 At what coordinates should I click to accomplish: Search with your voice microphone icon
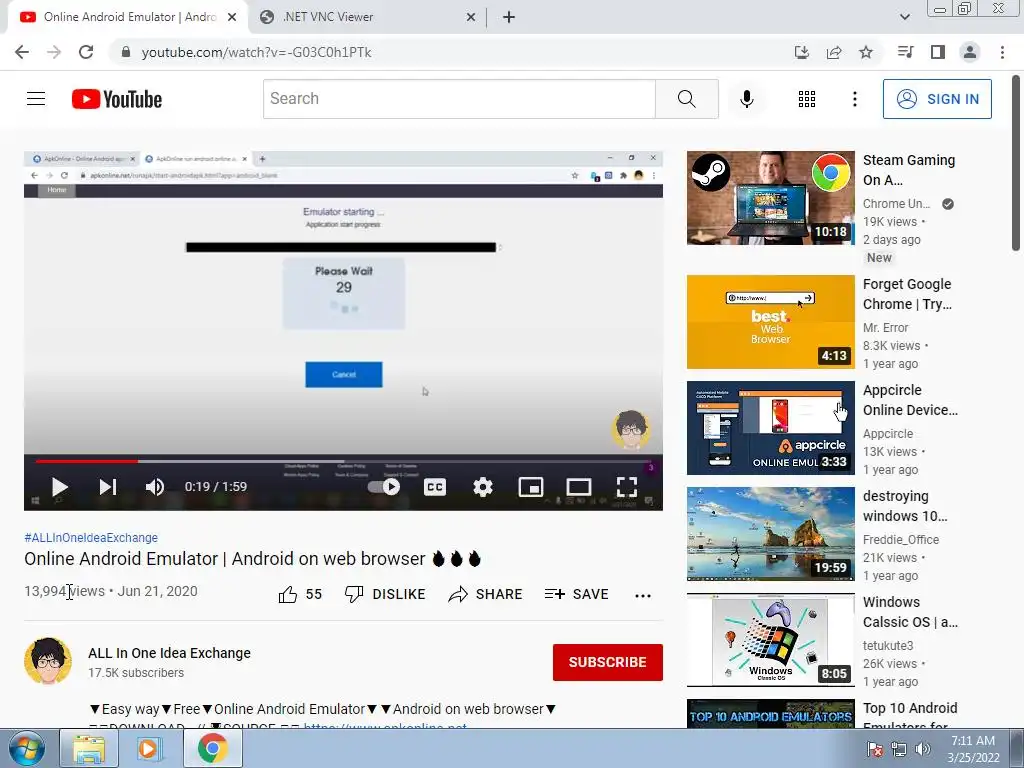coord(746,99)
